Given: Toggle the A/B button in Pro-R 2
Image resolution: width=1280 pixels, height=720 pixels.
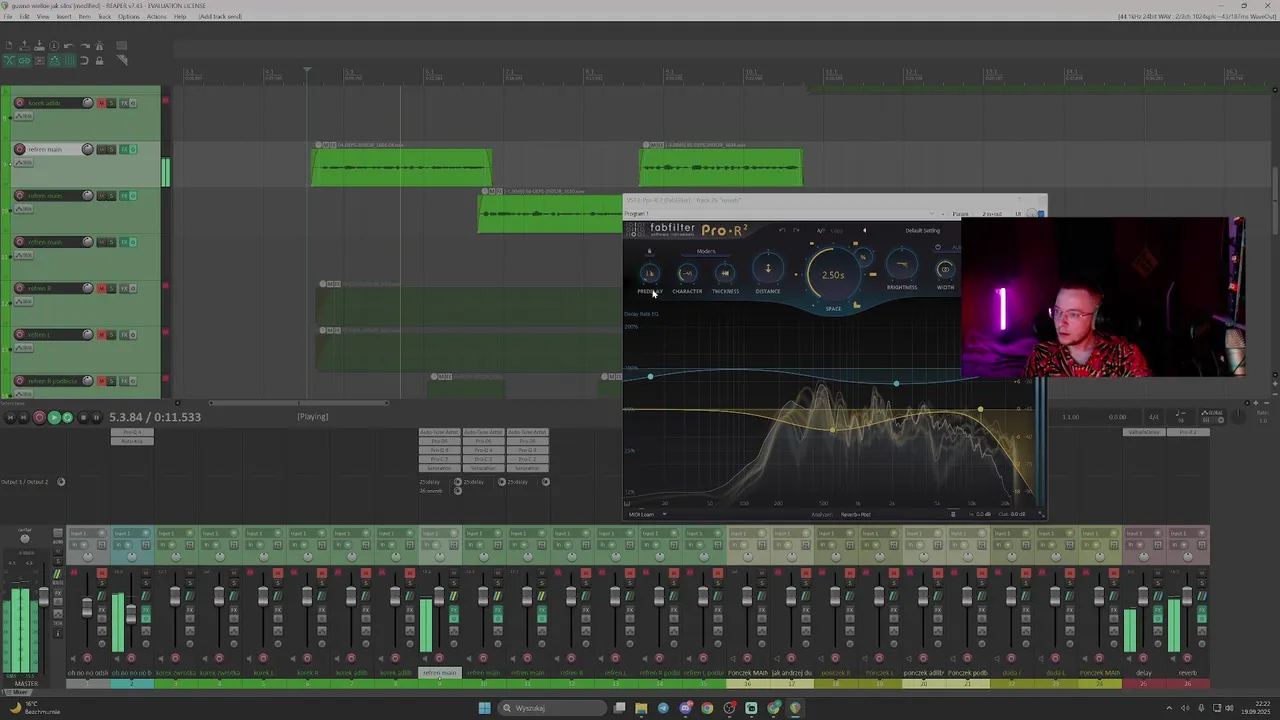Looking at the screenshot, I should 820,230.
